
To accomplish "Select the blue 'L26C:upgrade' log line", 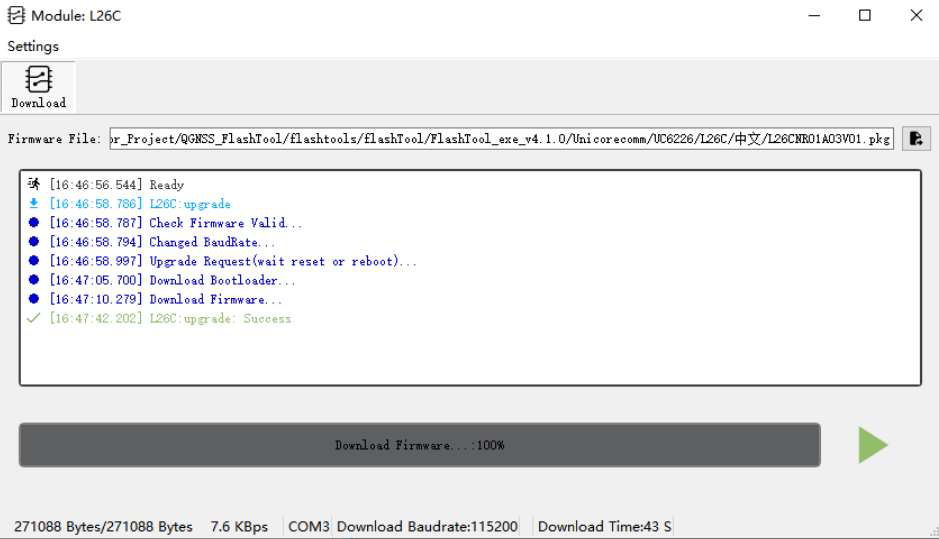I will click(140, 204).
